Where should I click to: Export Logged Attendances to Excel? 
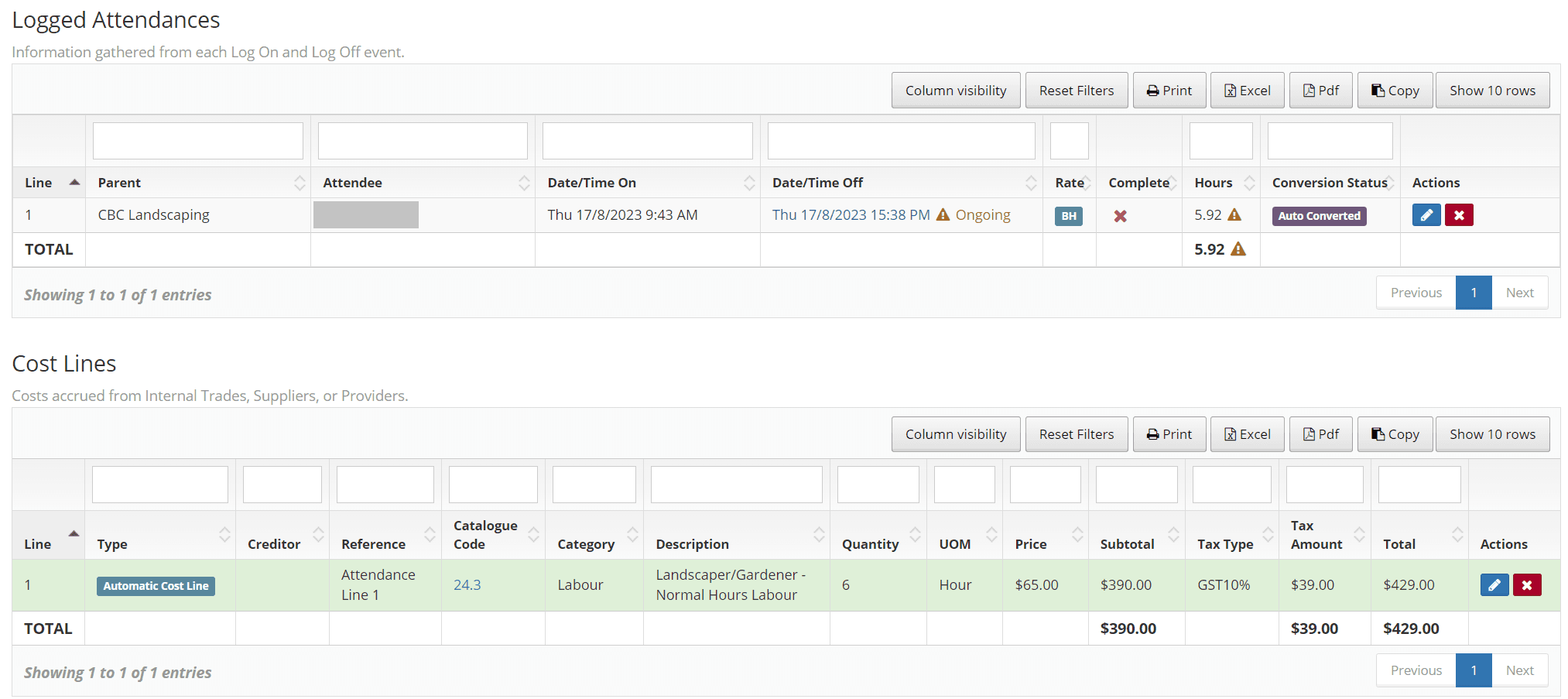[1247, 91]
